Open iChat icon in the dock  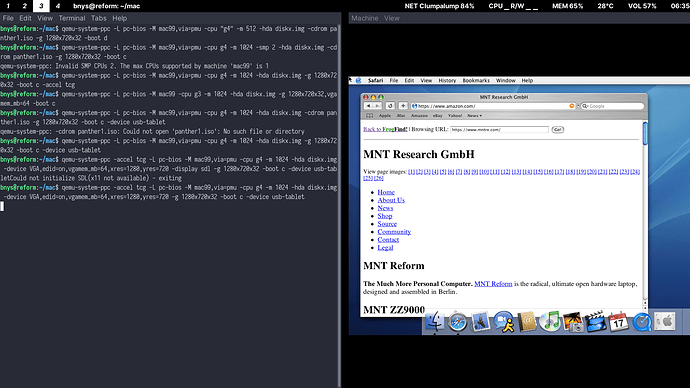click(x=503, y=322)
